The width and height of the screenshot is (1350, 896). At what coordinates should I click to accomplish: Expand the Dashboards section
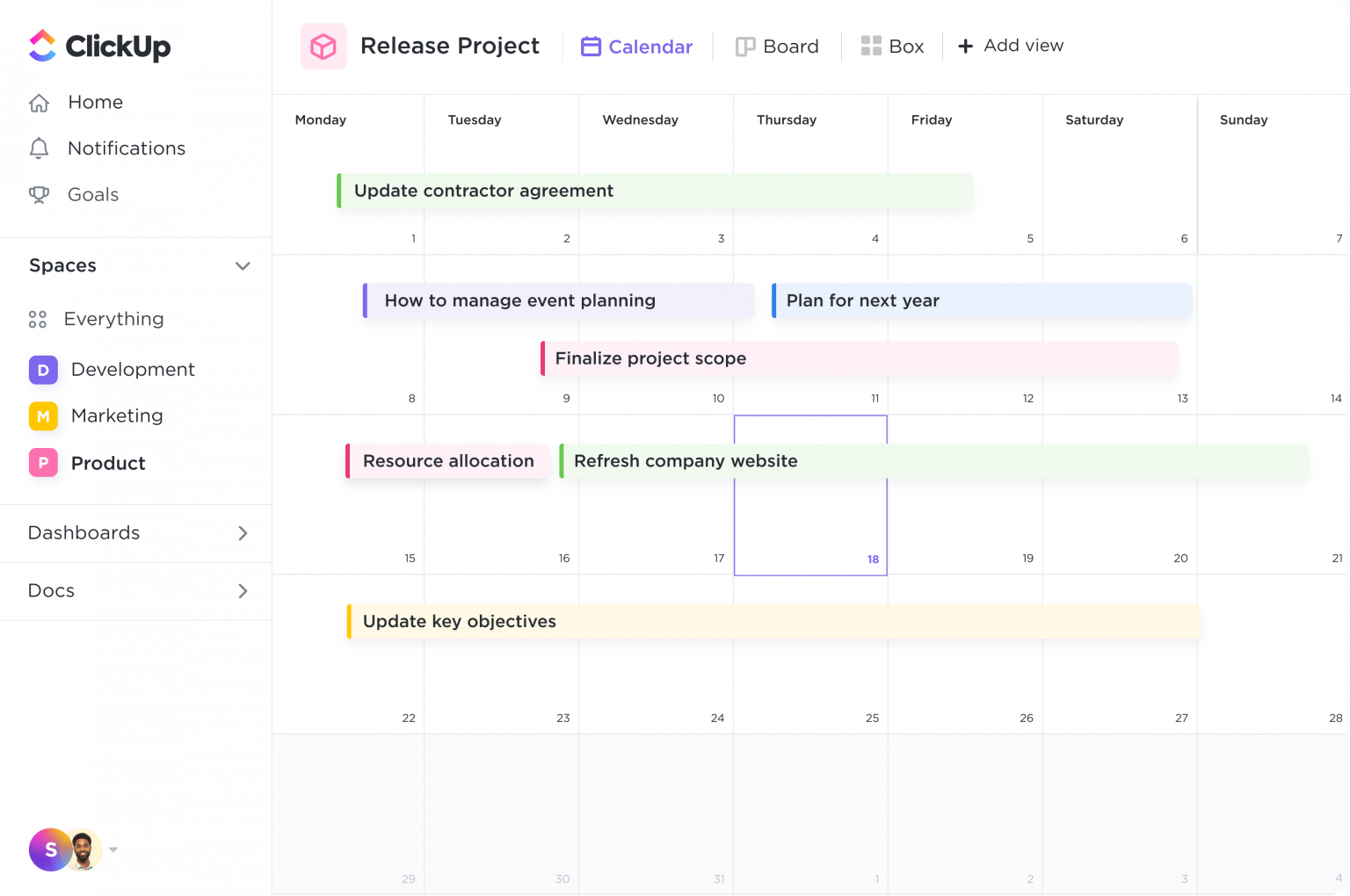pos(243,532)
